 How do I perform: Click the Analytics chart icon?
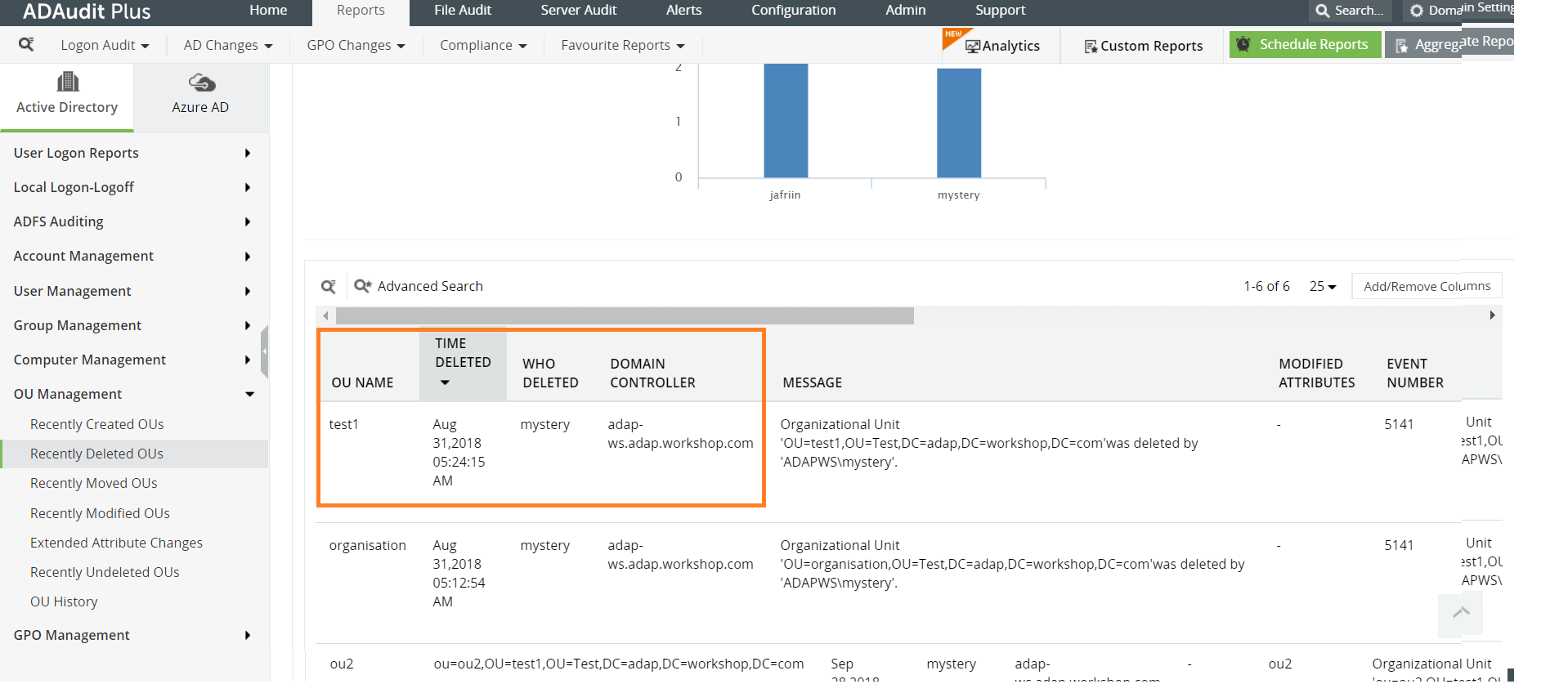pyautogui.click(x=973, y=46)
